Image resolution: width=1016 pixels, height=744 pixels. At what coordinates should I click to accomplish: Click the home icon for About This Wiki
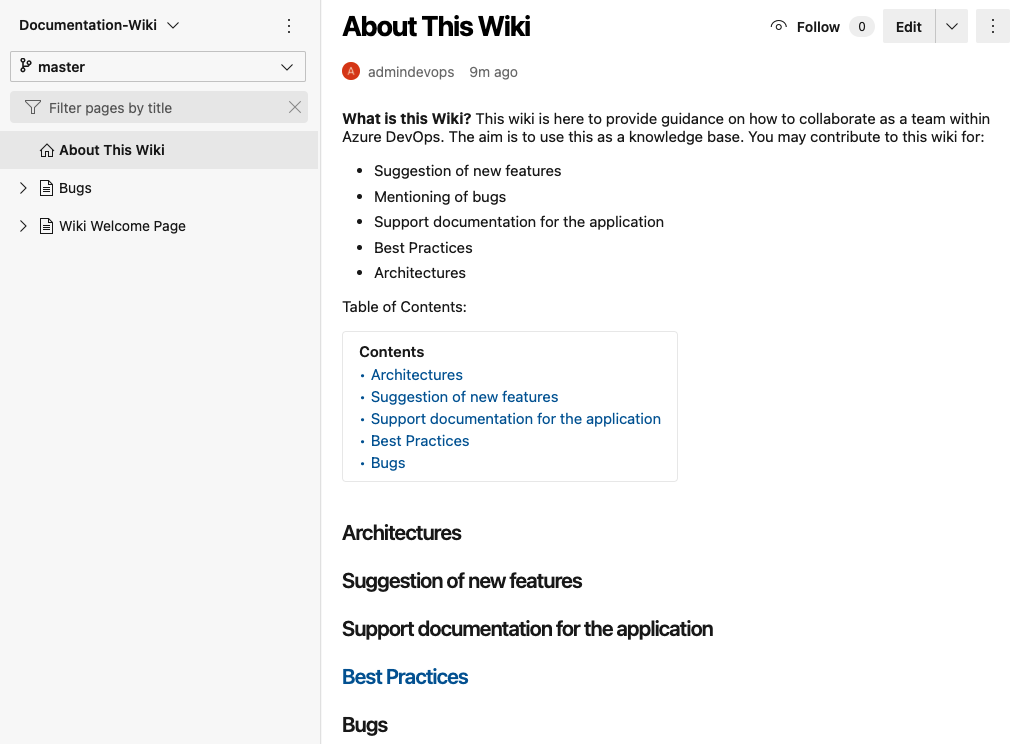(x=46, y=150)
